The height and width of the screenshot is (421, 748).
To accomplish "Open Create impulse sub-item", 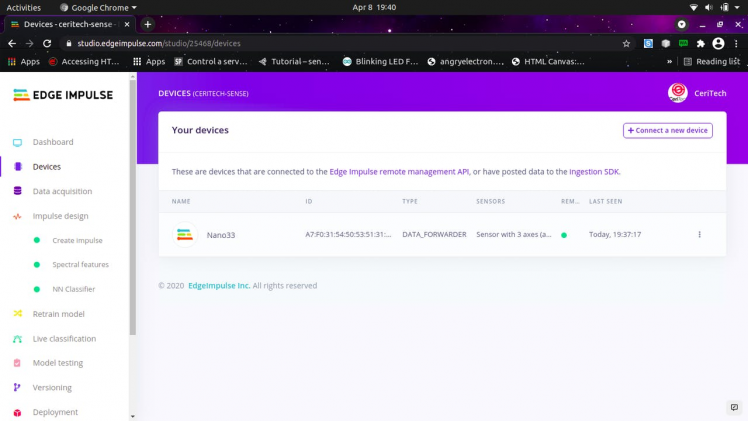I will pyautogui.click(x=77, y=240).
